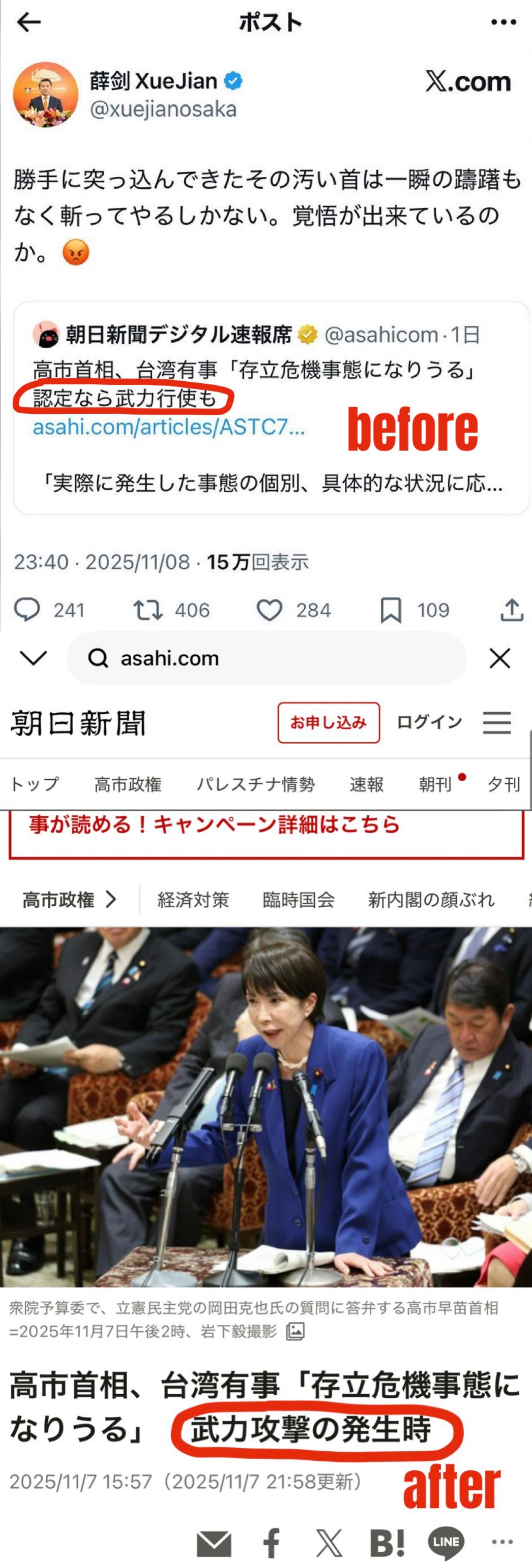Share the article to Facebook
The image size is (532, 1568).
(271, 1543)
